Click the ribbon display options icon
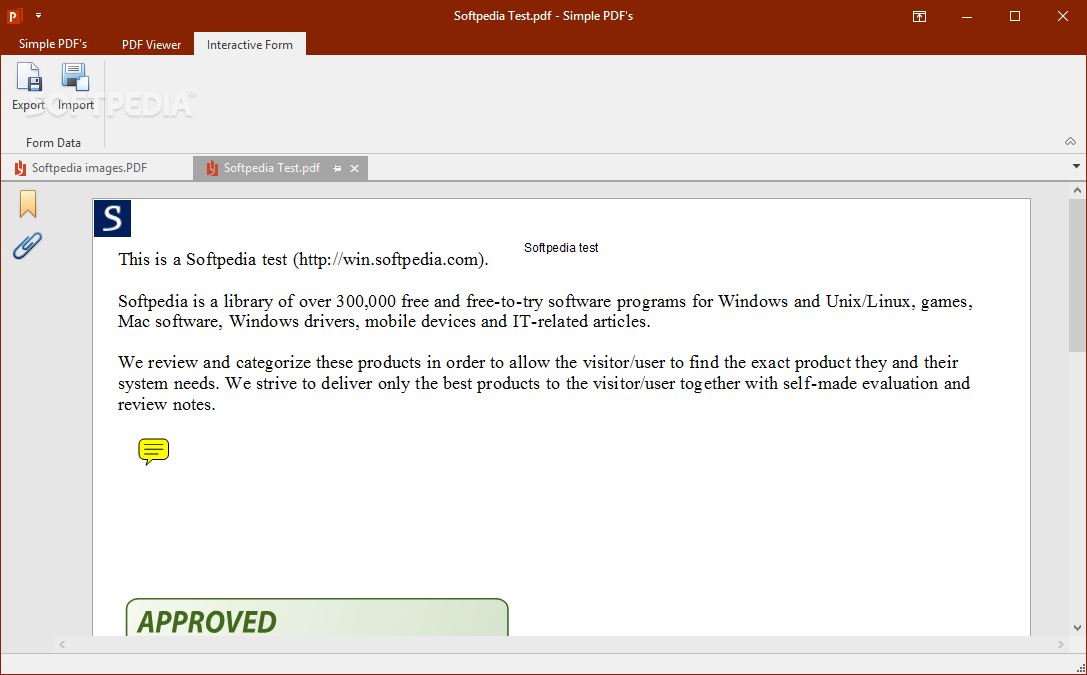1087x675 pixels. 919,17
